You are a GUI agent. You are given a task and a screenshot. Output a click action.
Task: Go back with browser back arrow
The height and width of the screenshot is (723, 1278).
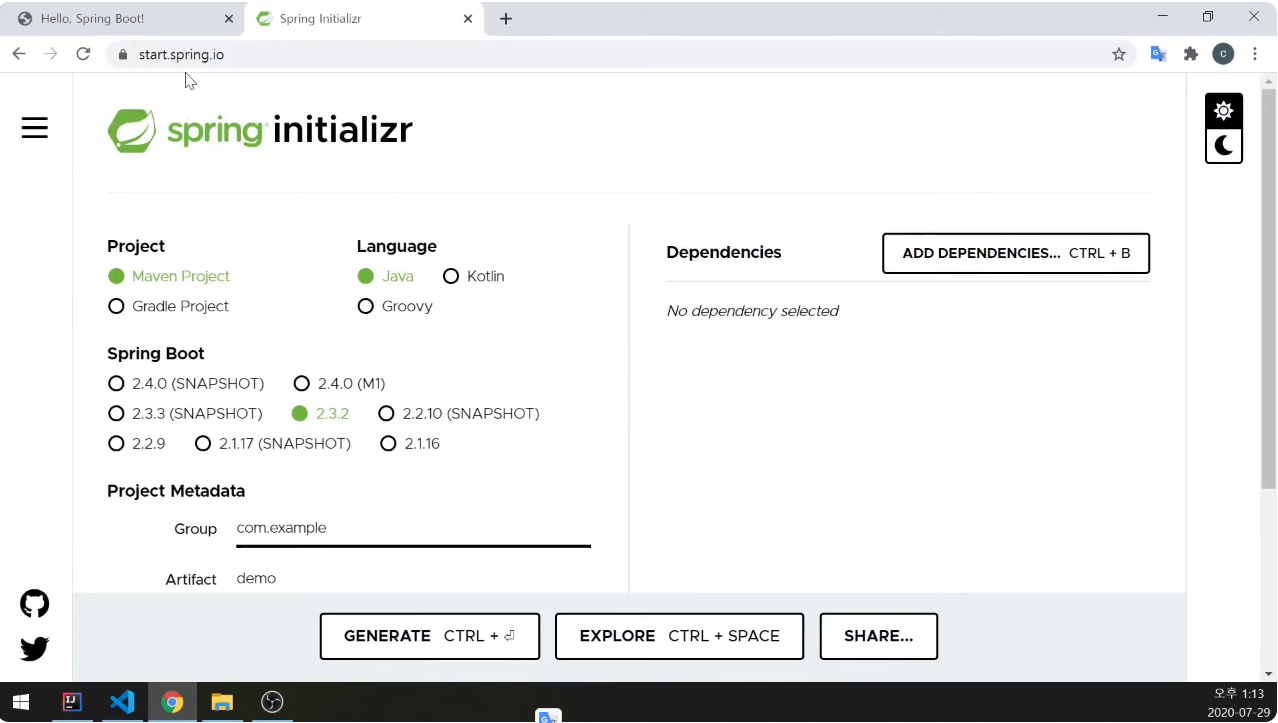tap(19, 54)
